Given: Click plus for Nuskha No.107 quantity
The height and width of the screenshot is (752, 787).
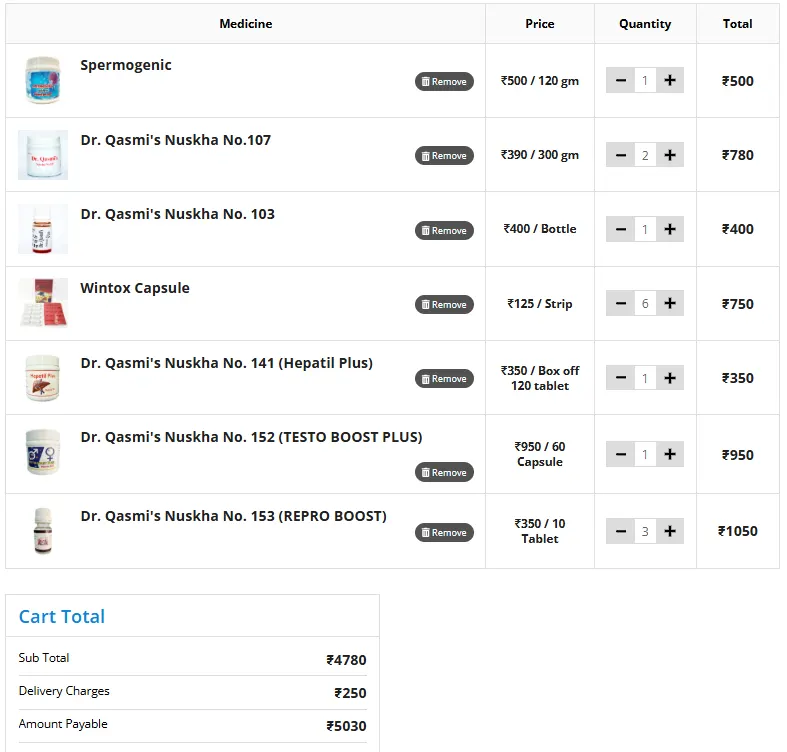Looking at the screenshot, I should click(x=670, y=155).
